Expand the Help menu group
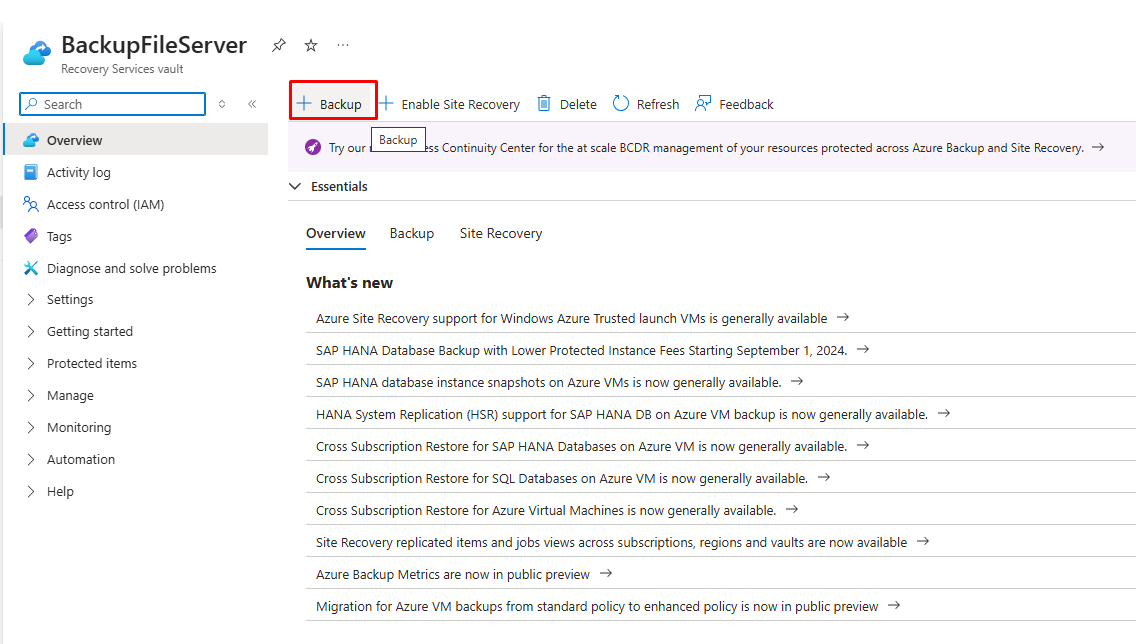This screenshot has width=1136, height=644. coord(30,491)
